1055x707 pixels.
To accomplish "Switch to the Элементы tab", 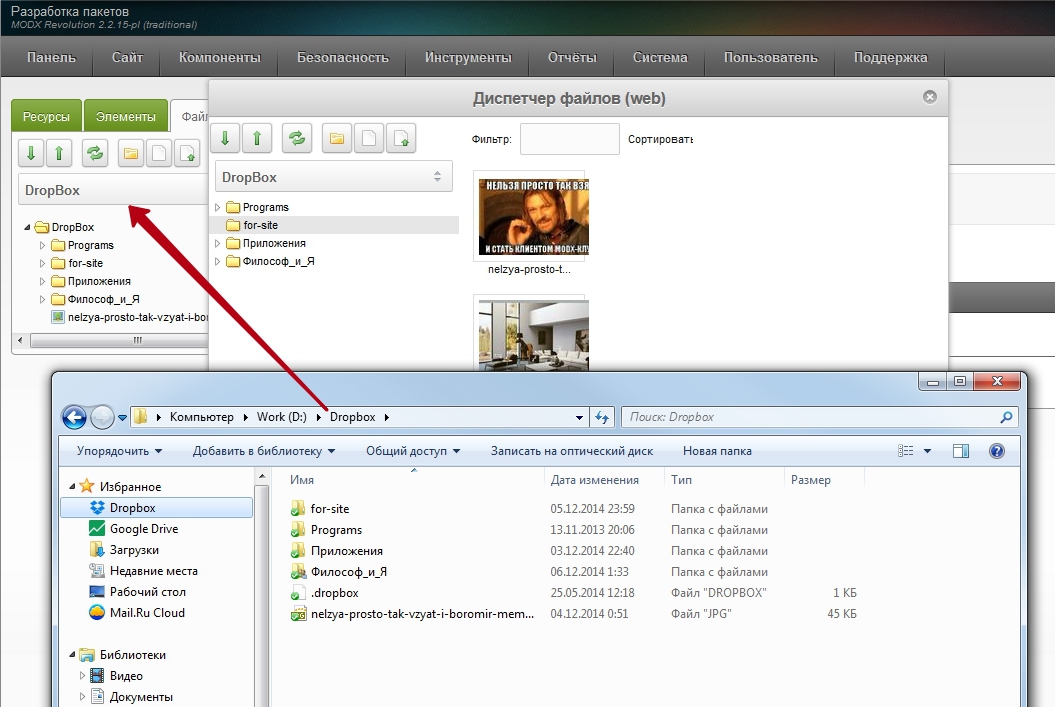I will (x=126, y=116).
